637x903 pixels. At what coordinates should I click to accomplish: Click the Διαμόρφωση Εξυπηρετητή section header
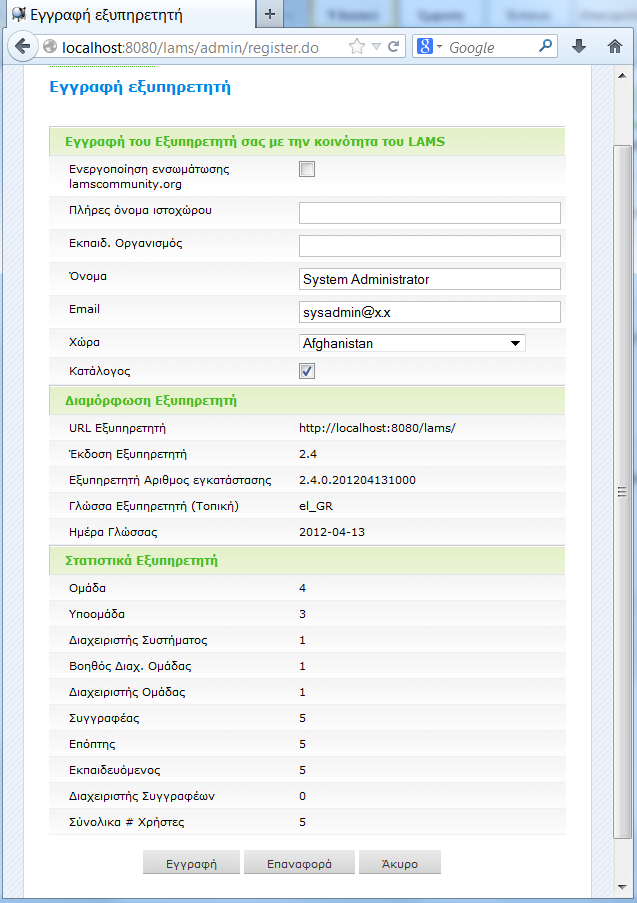pos(151,401)
